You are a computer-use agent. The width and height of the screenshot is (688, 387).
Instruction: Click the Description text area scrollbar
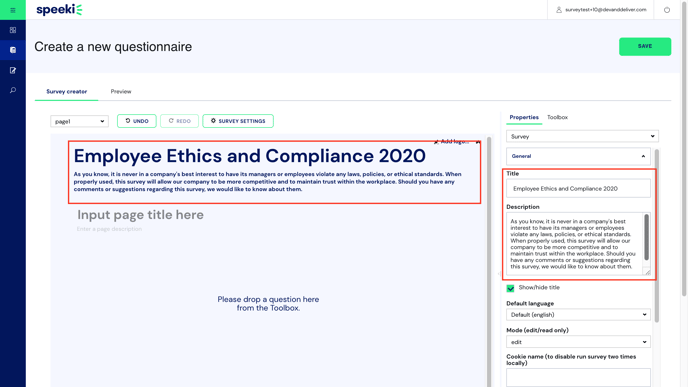pos(646,237)
